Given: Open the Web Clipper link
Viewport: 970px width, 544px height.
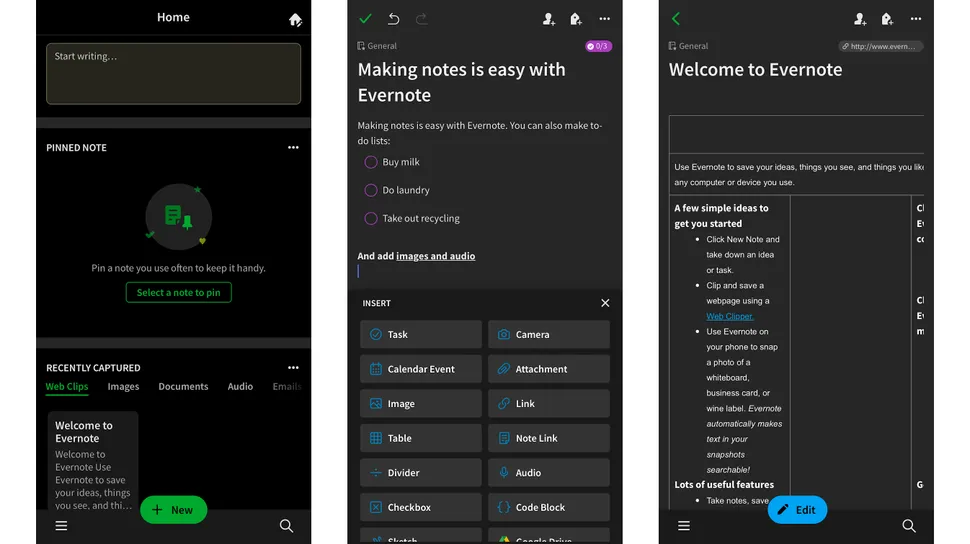Looking at the screenshot, I should [730, 316].
